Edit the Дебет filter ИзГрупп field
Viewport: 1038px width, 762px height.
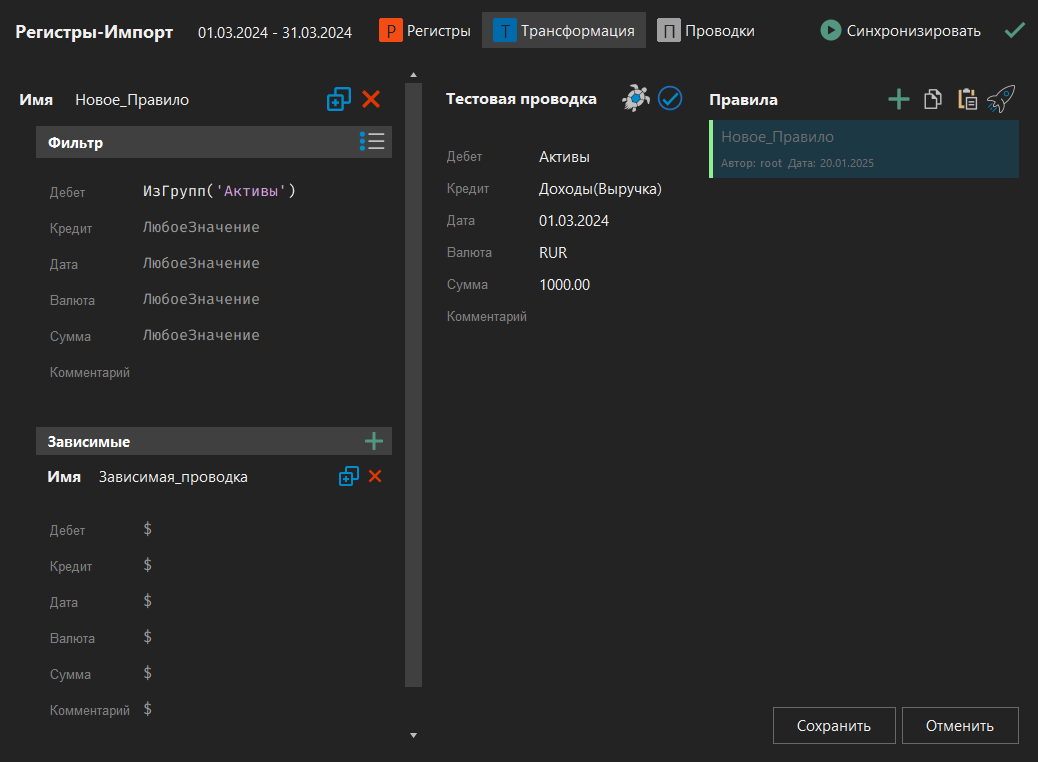[x=220, y=192]
